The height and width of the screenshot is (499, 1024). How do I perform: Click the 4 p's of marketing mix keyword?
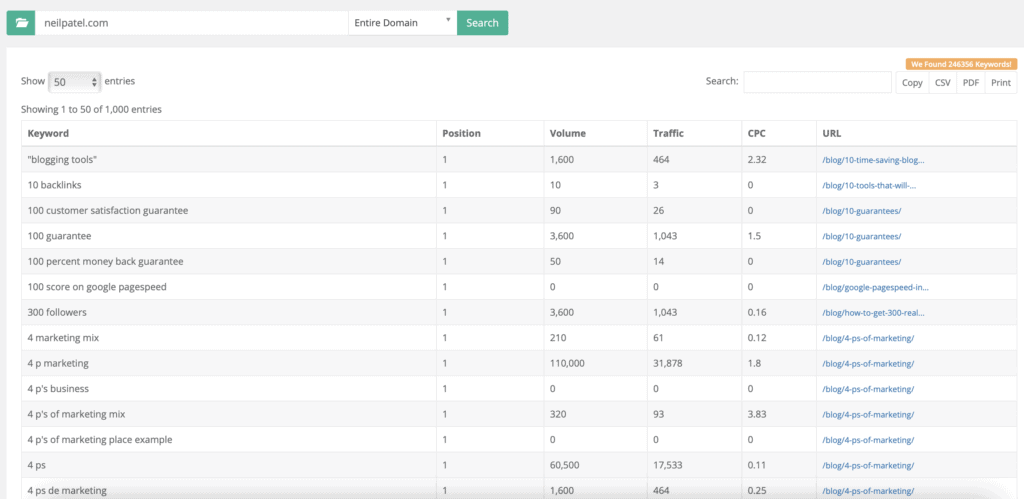[76, 414]
